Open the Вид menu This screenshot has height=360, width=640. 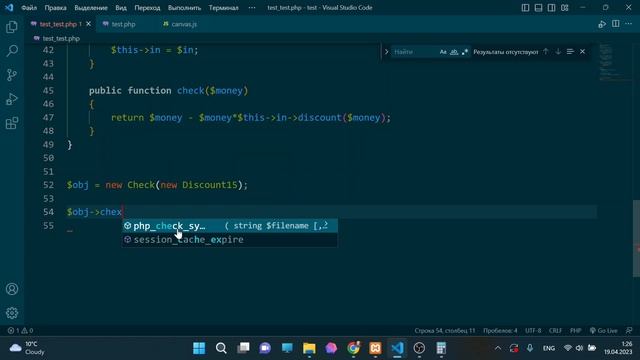pyautogui.click(x=121, y=7)
